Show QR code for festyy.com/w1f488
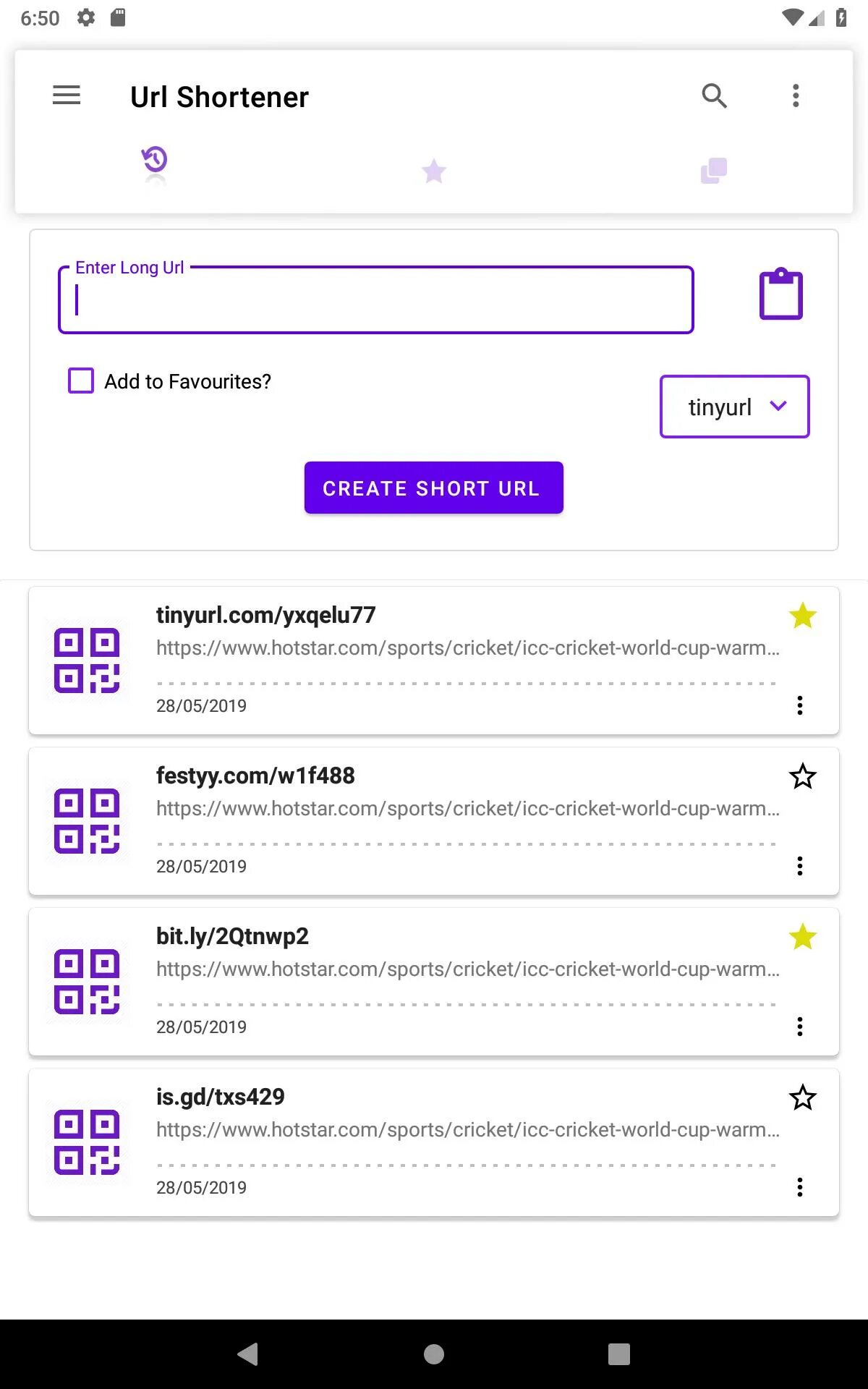 87,821
